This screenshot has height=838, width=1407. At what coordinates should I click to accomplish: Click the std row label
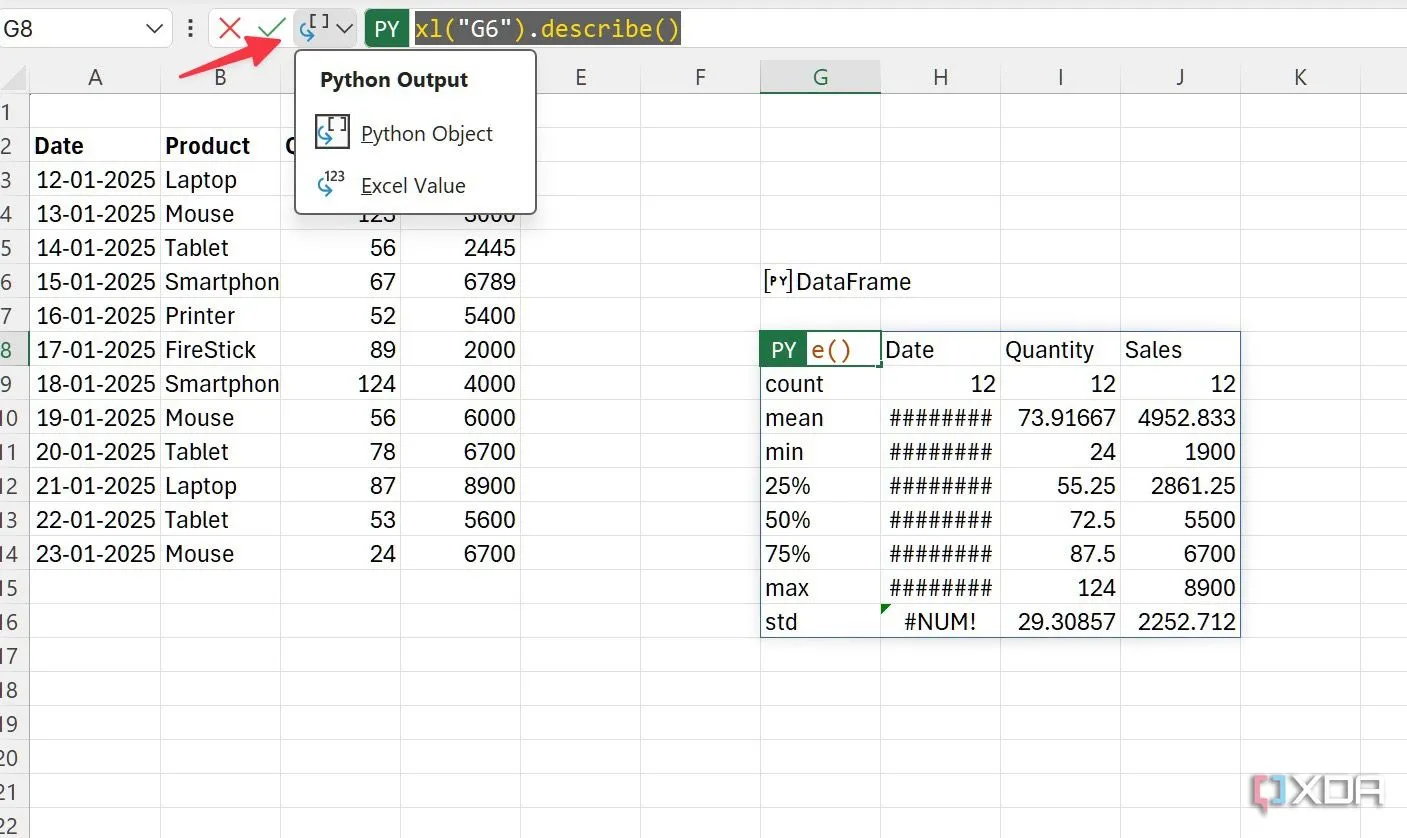click(x=820, y=621)
